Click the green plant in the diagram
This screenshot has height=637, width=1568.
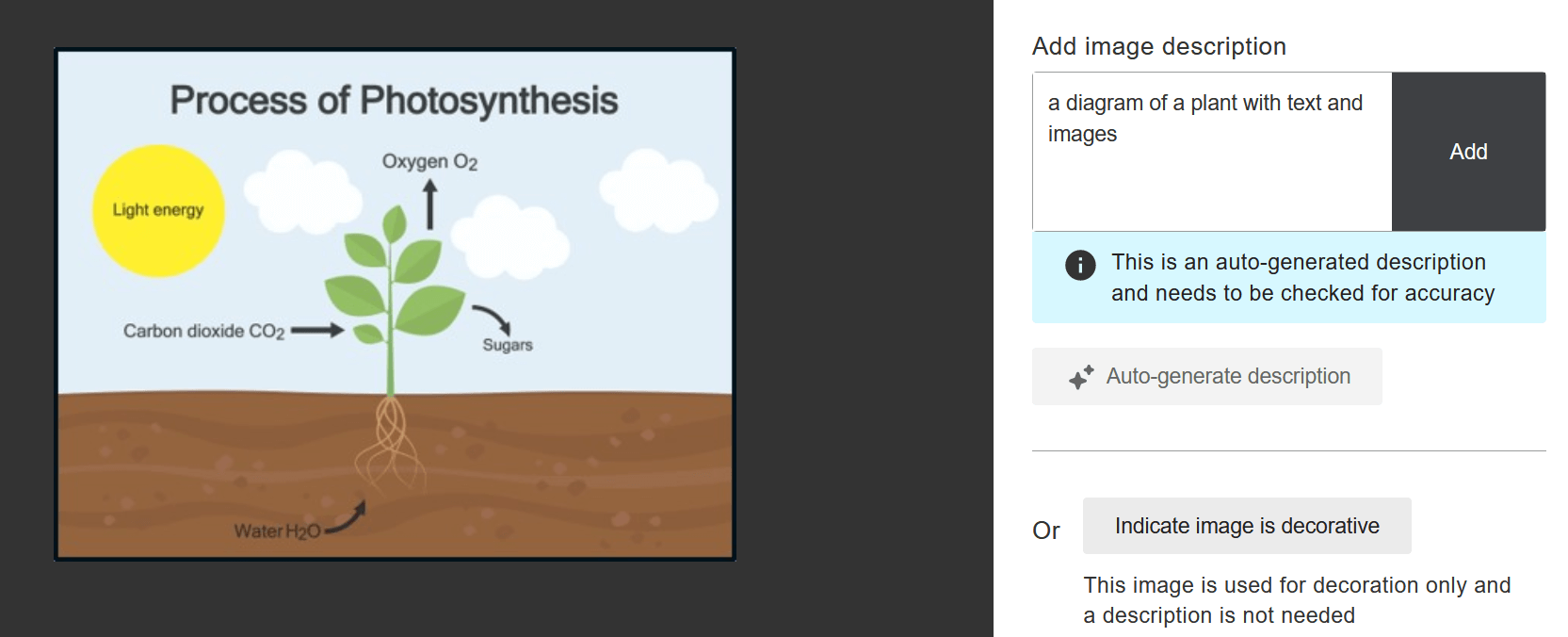pos(394,292)
